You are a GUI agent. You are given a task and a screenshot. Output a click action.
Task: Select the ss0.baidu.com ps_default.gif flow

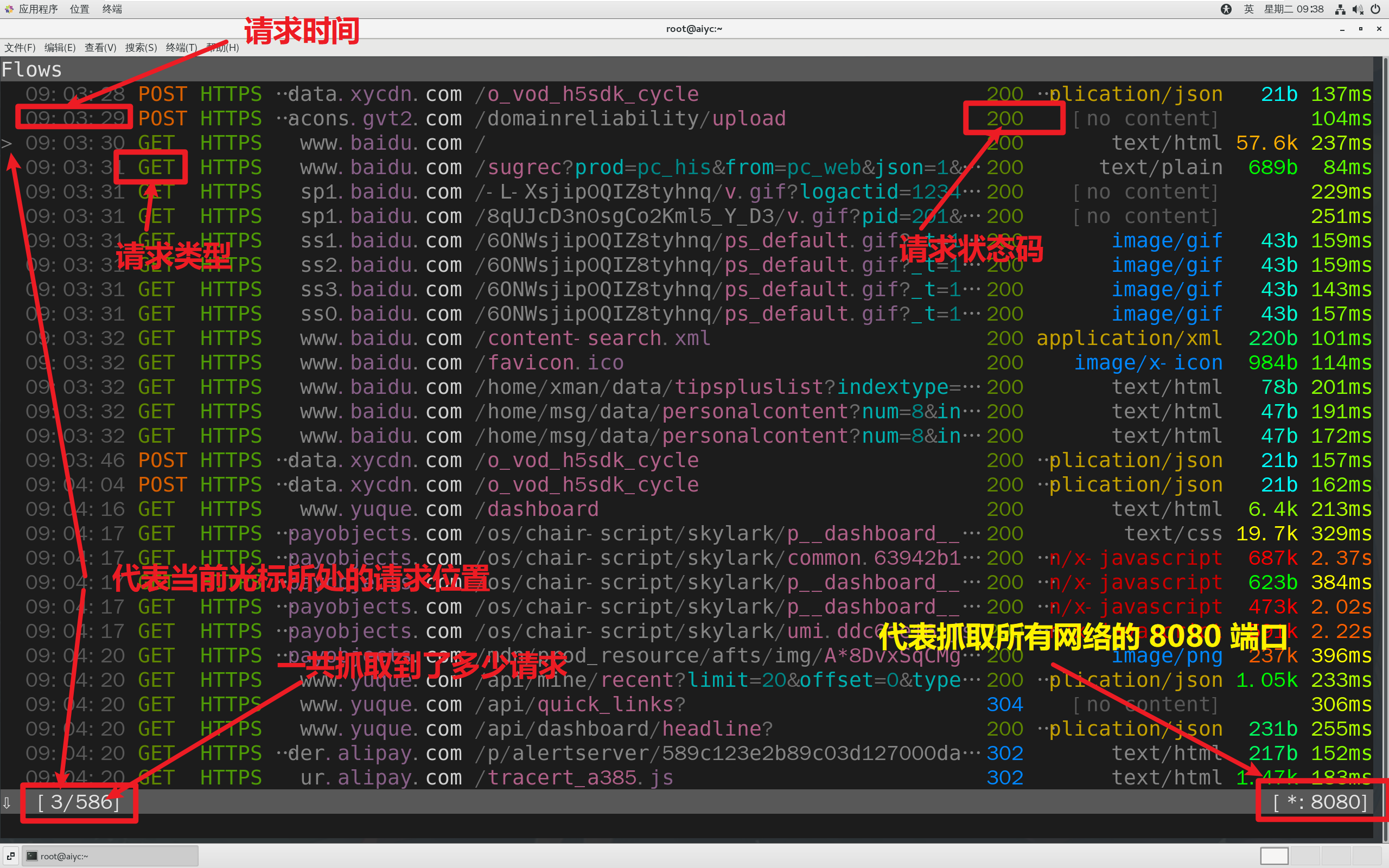(x=686, y=314)
